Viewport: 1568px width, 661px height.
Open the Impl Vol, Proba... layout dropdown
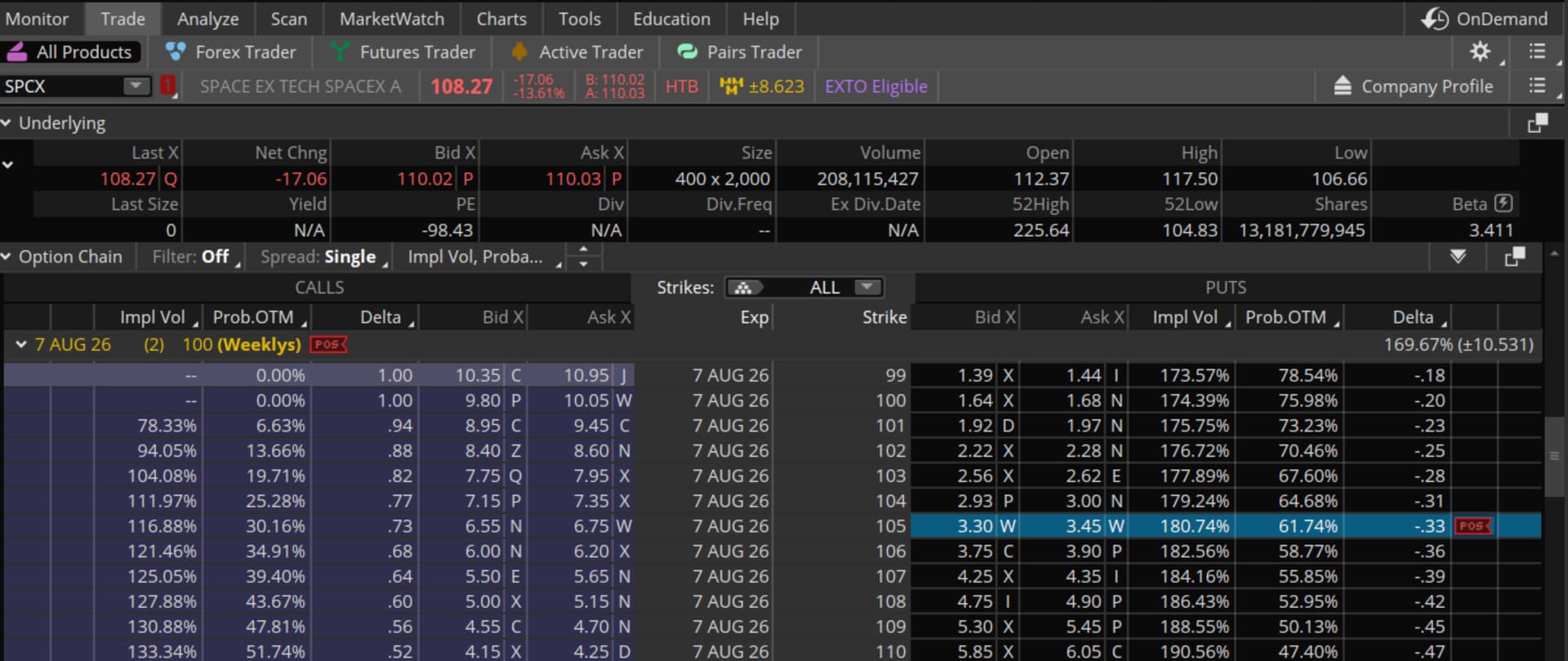[x=485, y=257]
